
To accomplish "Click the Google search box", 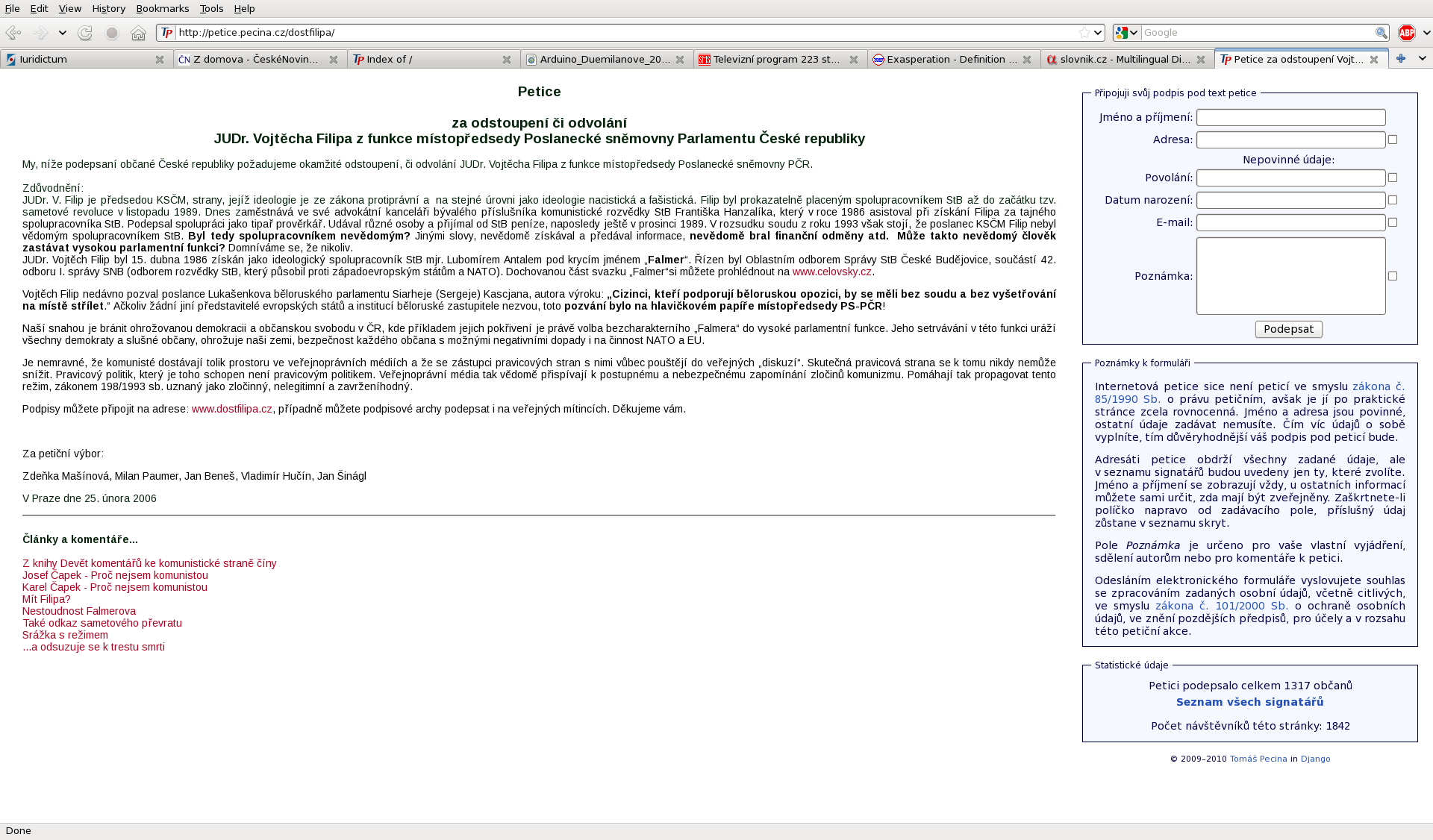I will tap(1258, 33).
